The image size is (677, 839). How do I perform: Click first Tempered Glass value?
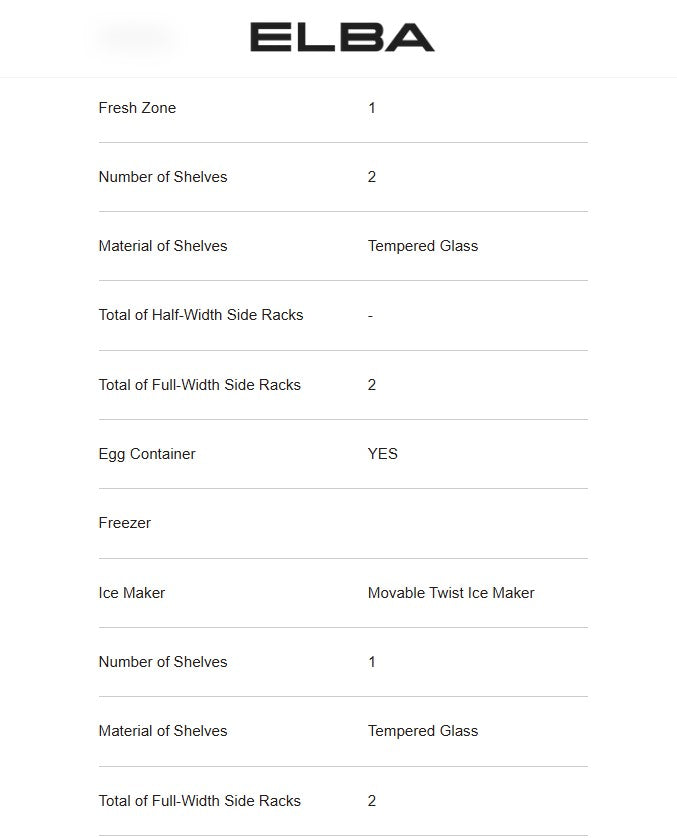click(423, 246)
